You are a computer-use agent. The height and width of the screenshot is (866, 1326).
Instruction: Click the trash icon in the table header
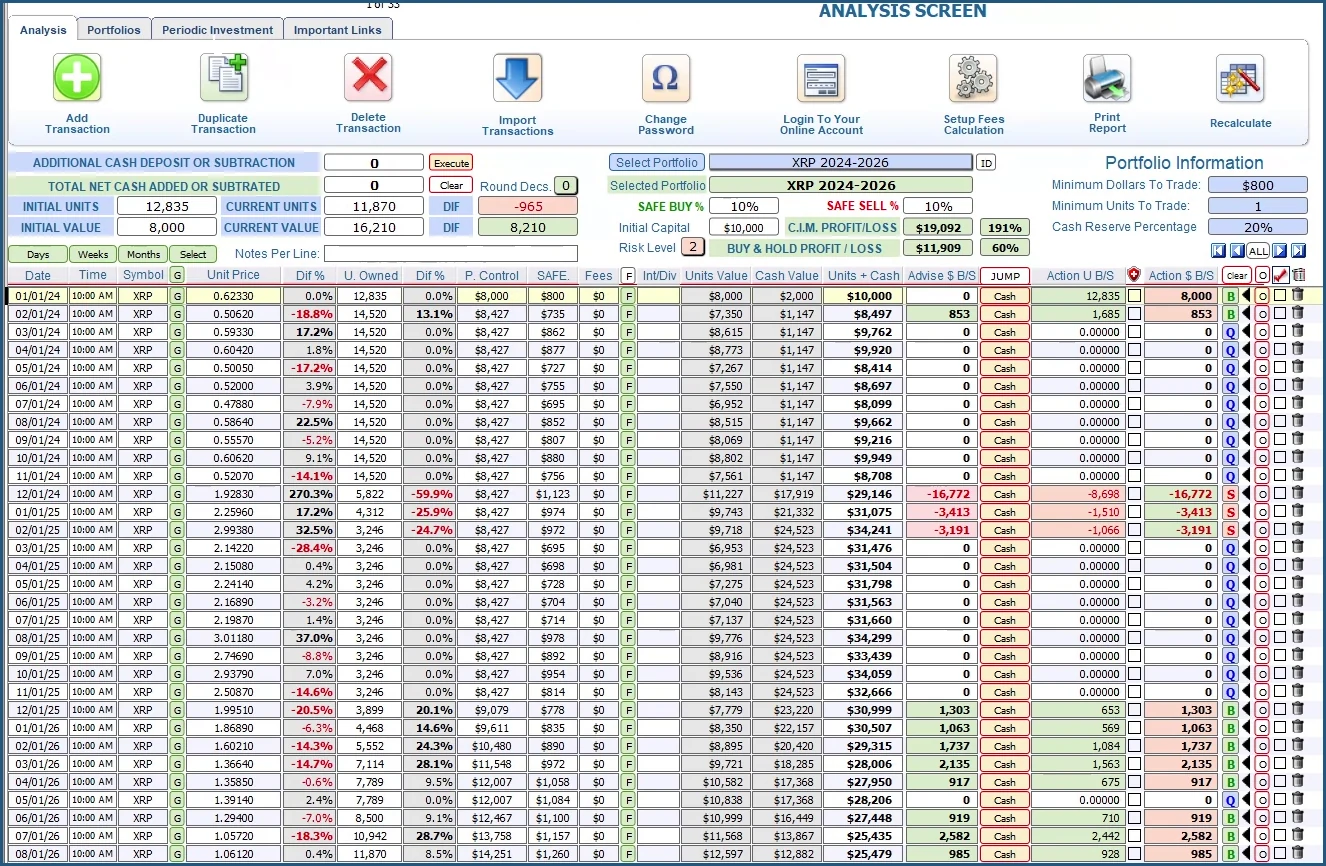click(1298, 275)
